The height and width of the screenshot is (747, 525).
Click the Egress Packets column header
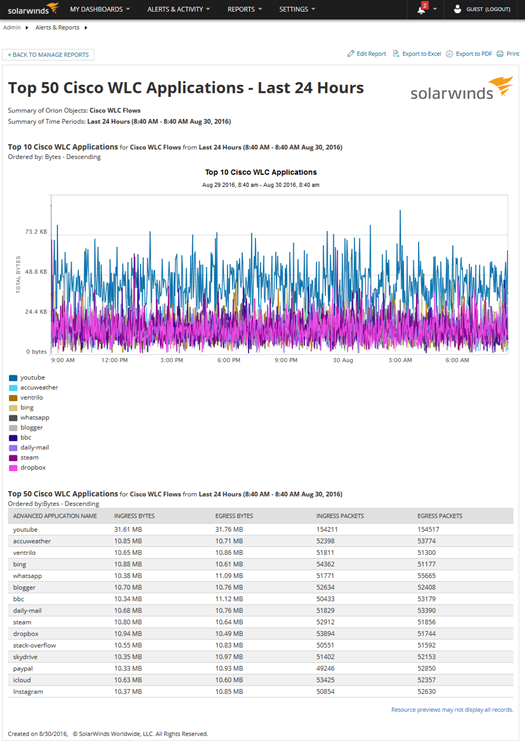pyautogui.click(x=440, y=516)
